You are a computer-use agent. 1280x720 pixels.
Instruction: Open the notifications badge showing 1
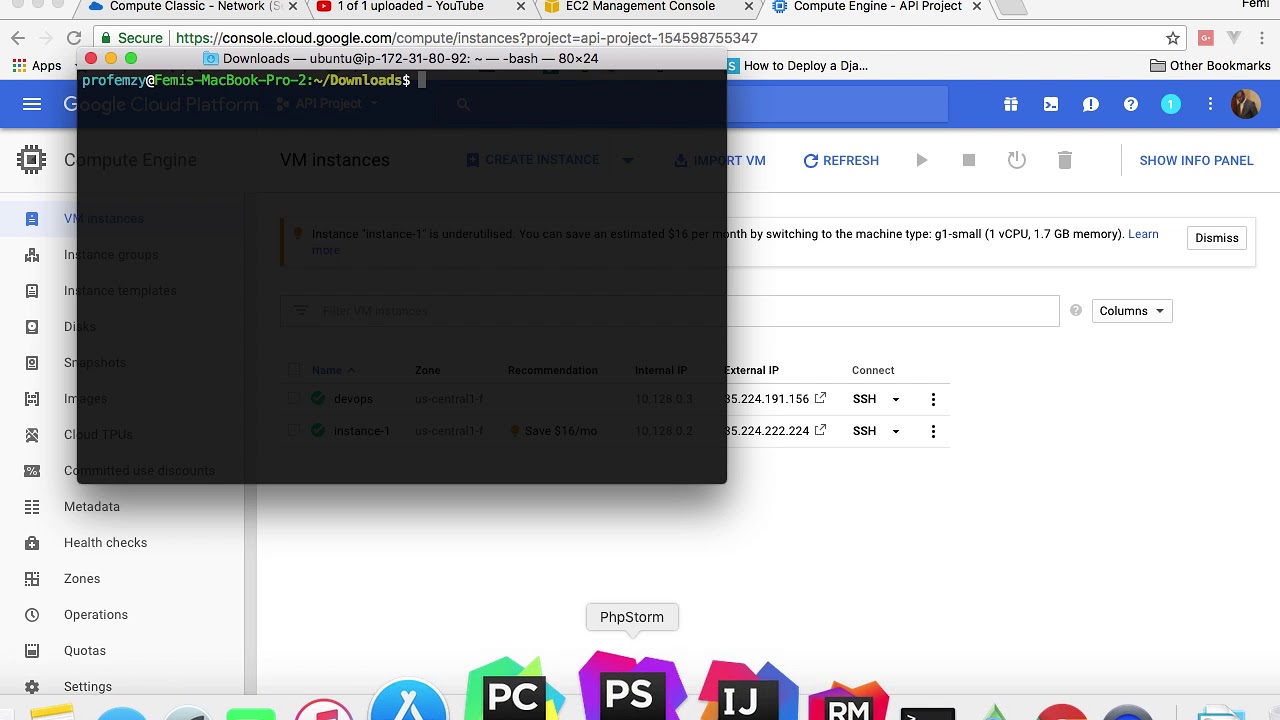click(1171, 104)
